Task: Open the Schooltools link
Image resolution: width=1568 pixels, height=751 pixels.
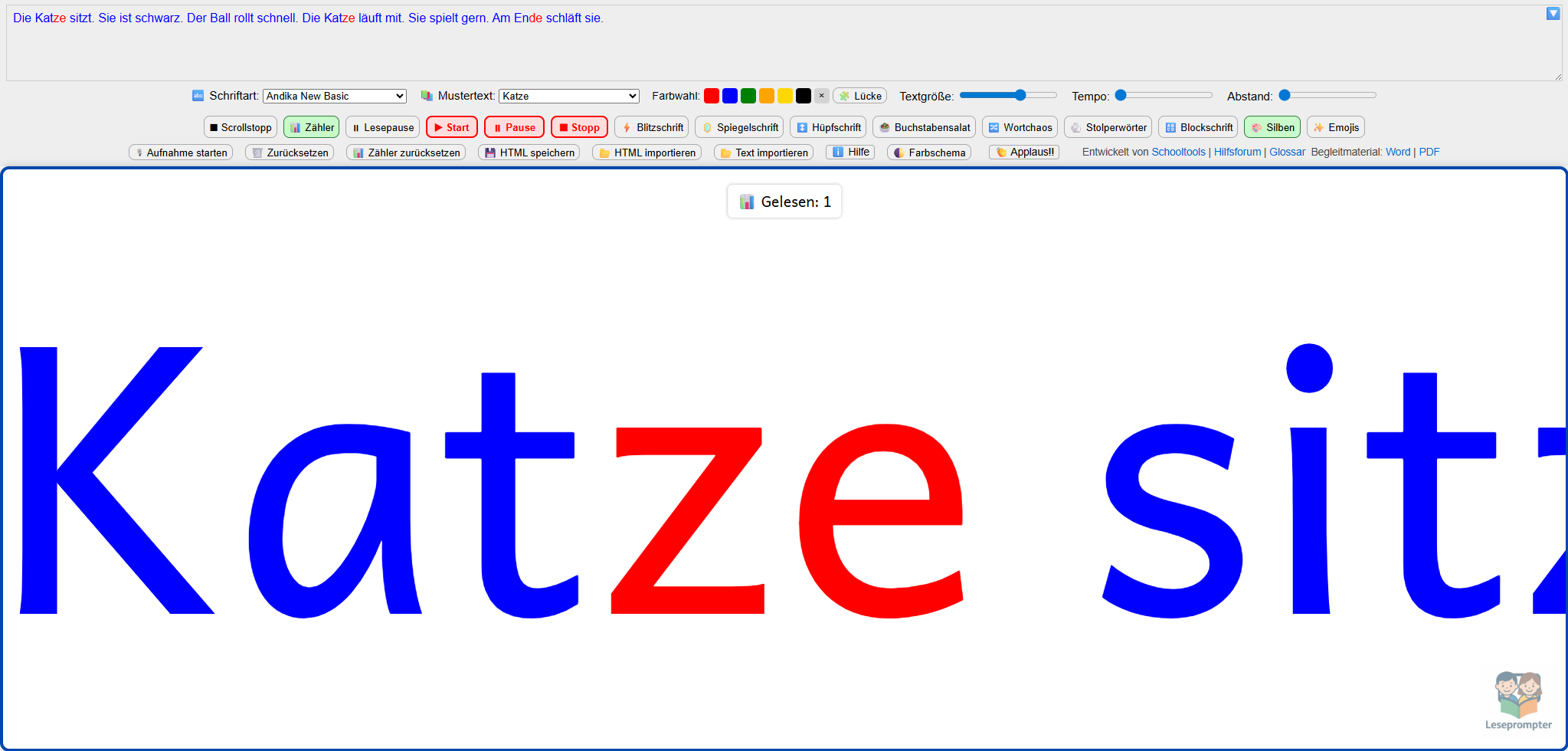Action: pos(1178,152)
